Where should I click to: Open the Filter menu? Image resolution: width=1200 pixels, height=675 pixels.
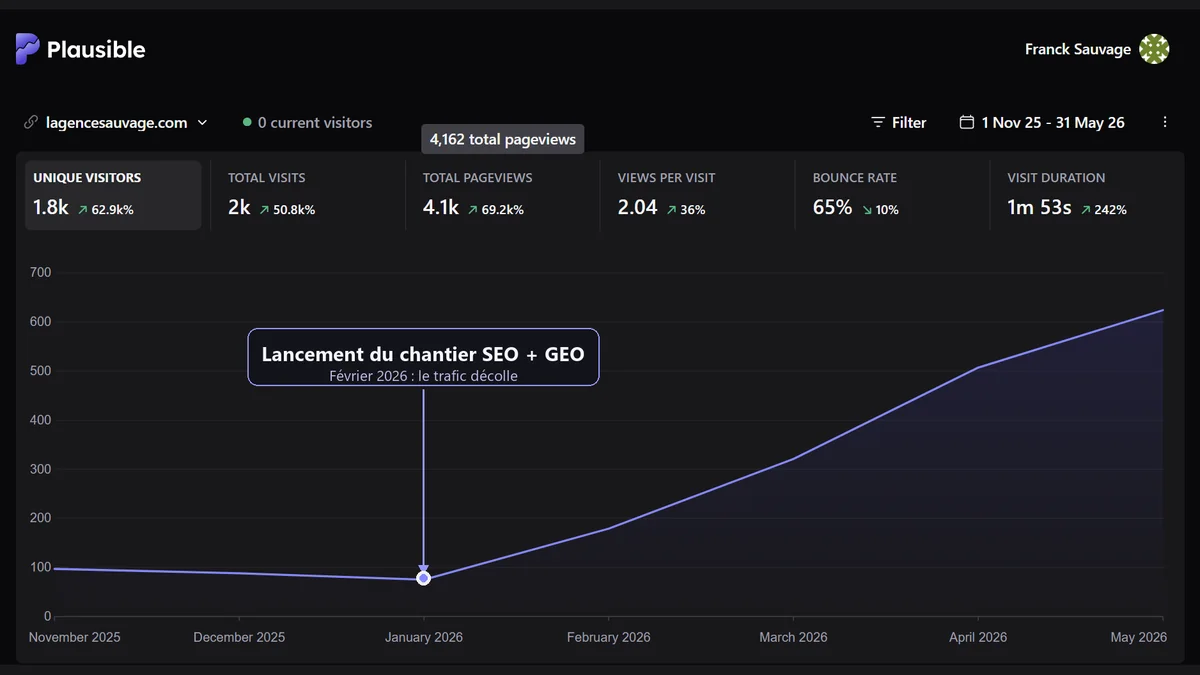click(x=899, y=123)
